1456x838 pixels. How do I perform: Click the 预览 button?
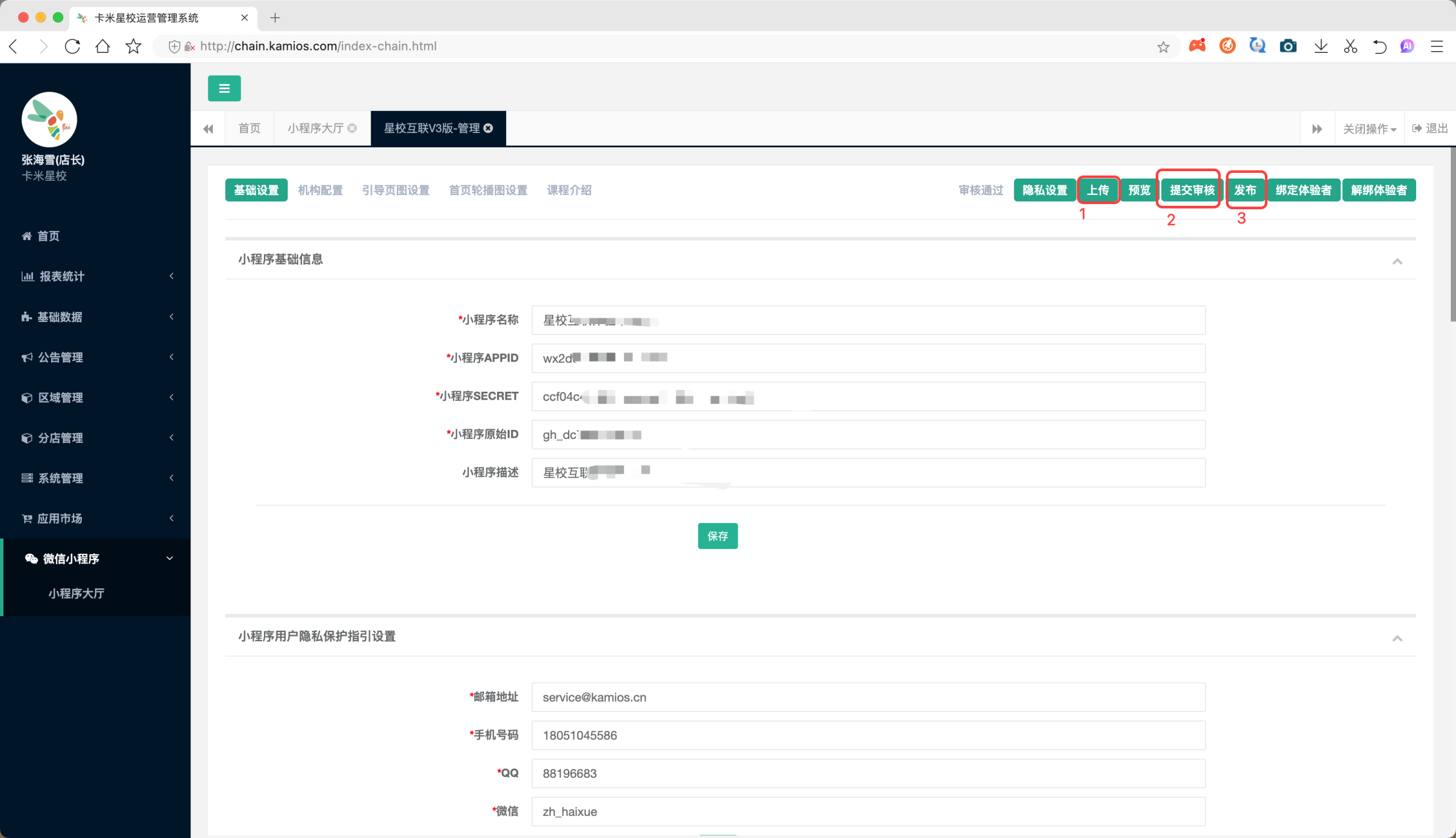tap(1139, 190)
